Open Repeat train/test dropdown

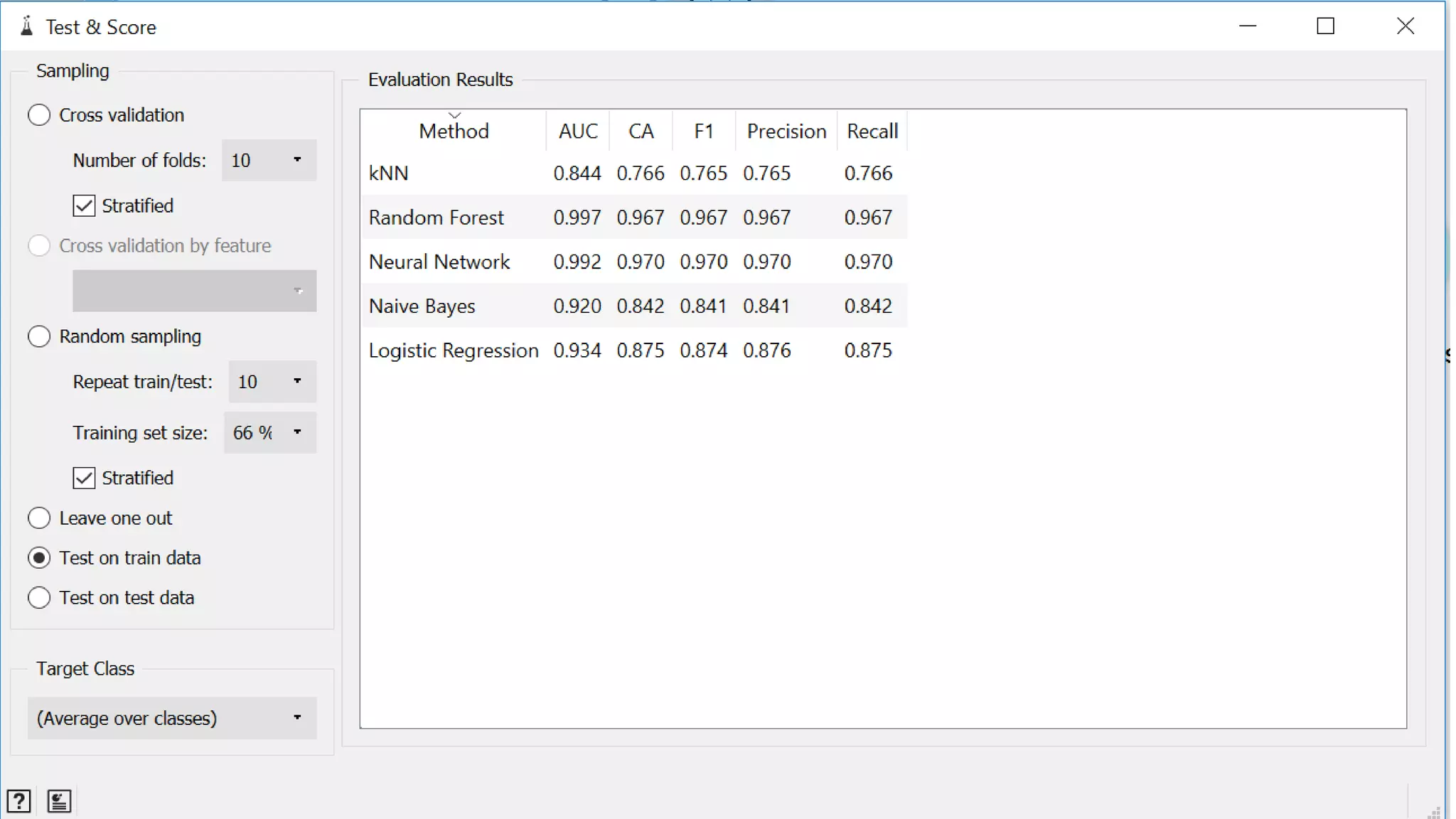[272, 382]
